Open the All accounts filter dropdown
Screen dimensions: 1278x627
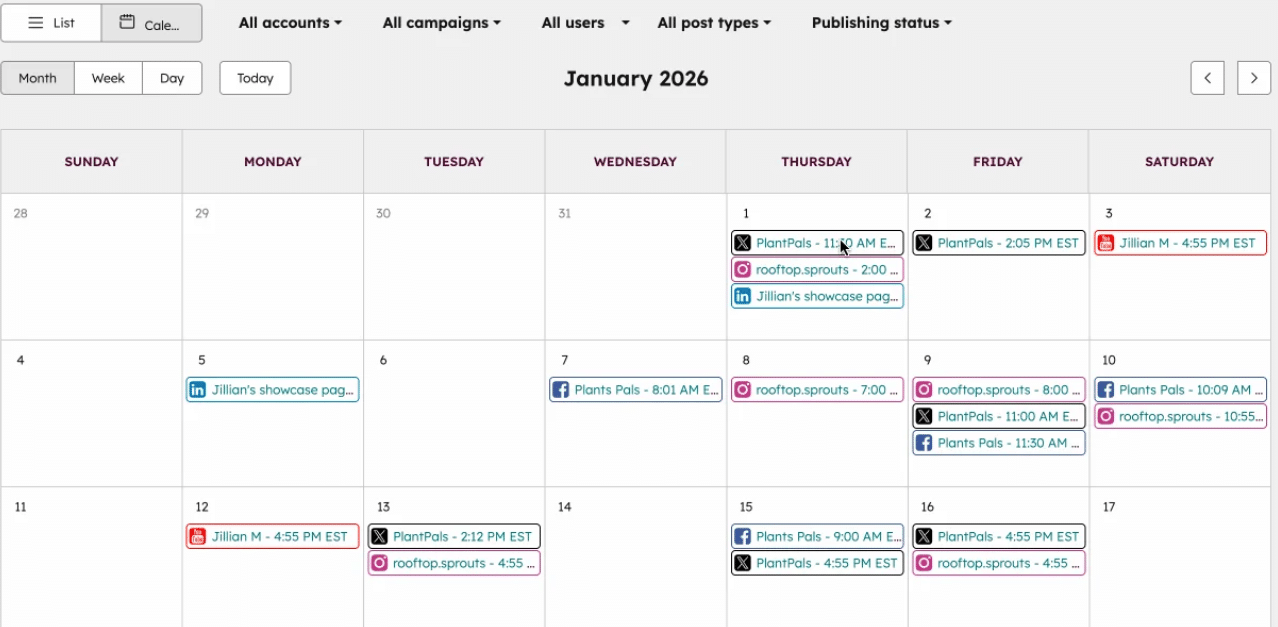click(289, 22)
